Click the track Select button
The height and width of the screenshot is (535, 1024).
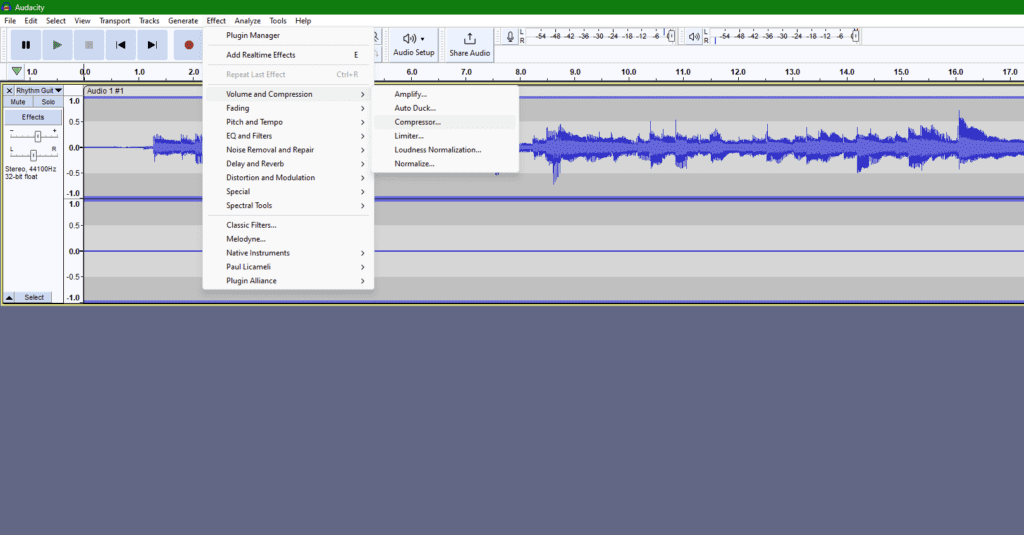click(x=35, y=297)
